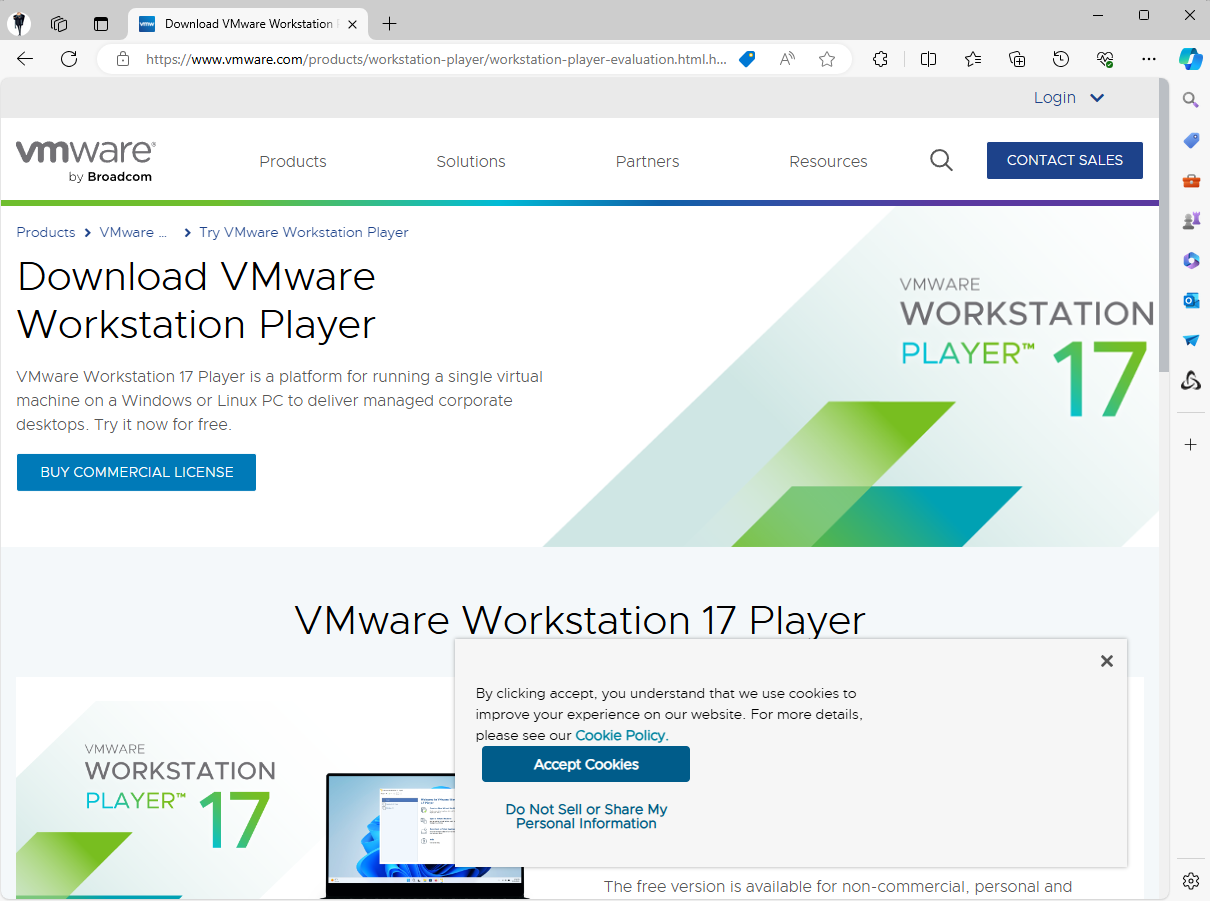The image size is (1210, 901).
Task: Accept cookies on the banner
Action: pos(585,764)
